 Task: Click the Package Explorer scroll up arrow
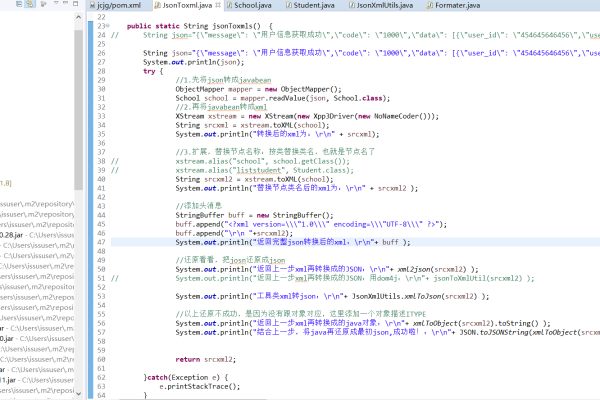pos(78,17)
